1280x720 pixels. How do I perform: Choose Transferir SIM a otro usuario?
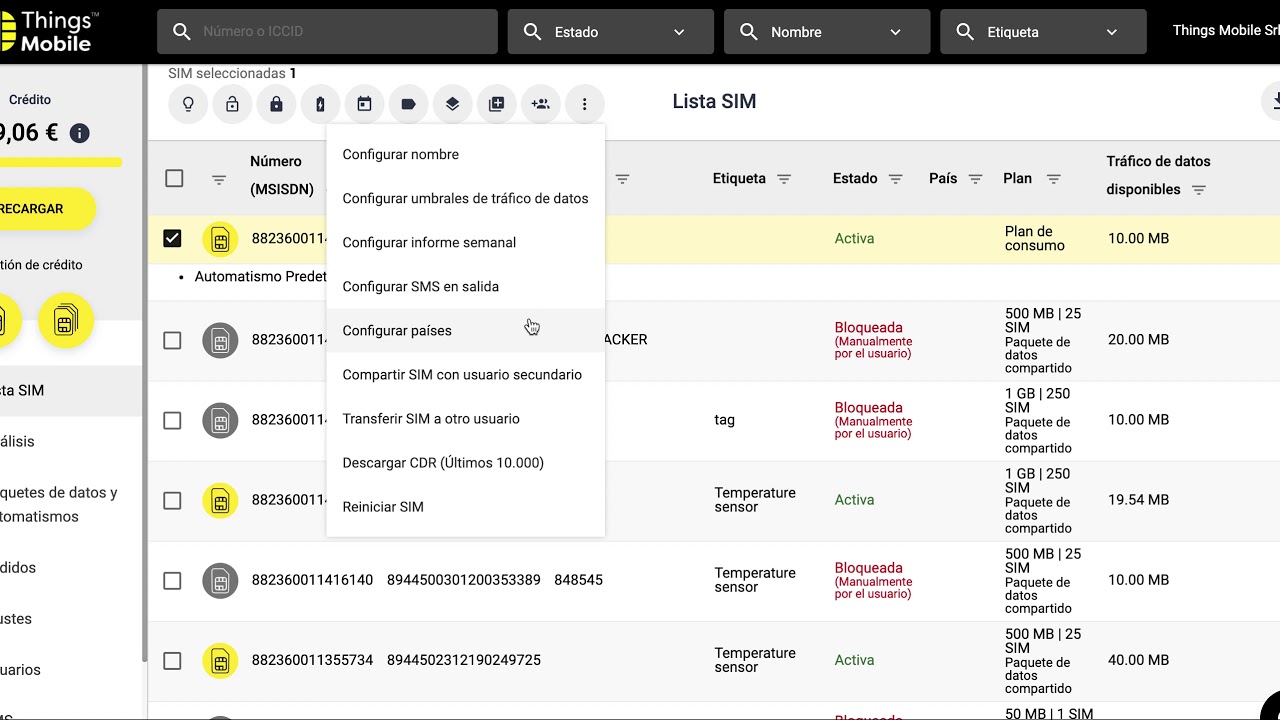coord(465,418)
